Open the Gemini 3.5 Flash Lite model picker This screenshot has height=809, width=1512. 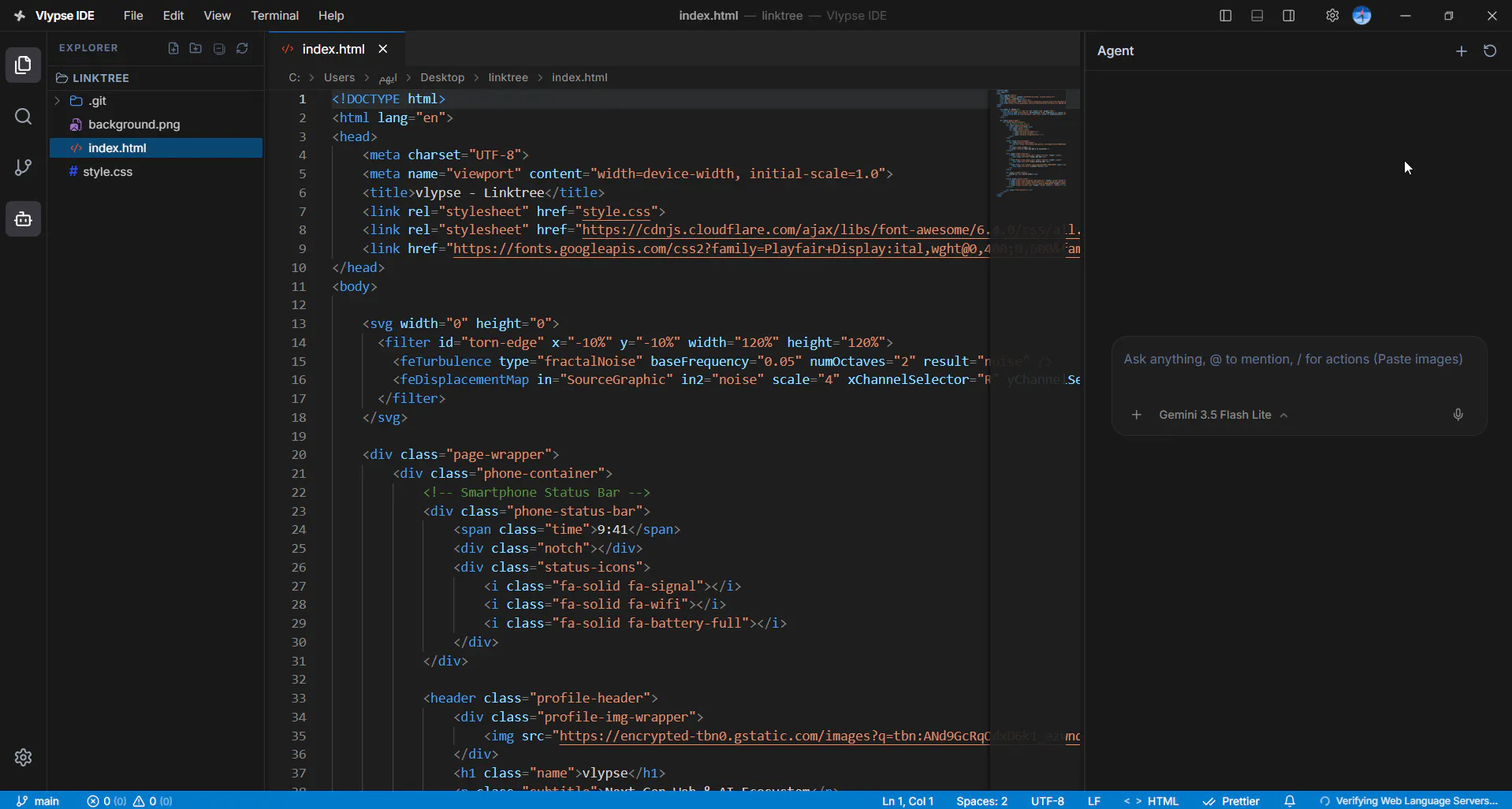tap(1223, 415)
